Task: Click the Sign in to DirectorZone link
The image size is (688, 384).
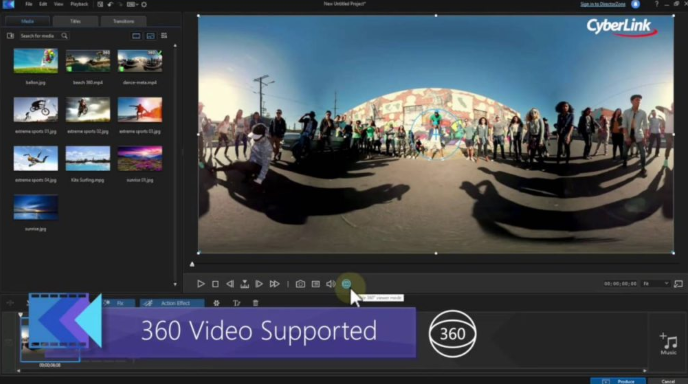Action: click(603, 4)
